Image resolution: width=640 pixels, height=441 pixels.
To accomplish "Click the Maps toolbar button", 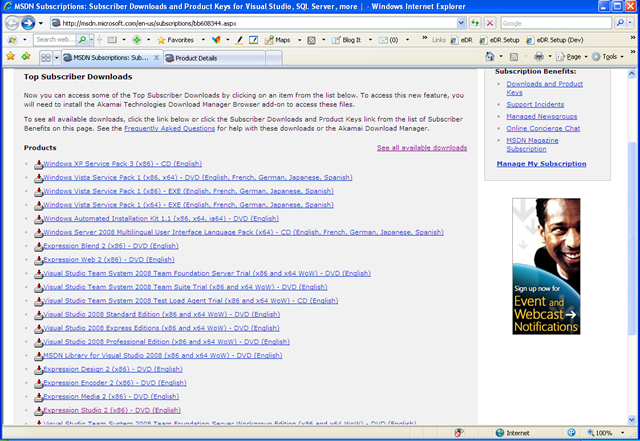I will [278, 40].
